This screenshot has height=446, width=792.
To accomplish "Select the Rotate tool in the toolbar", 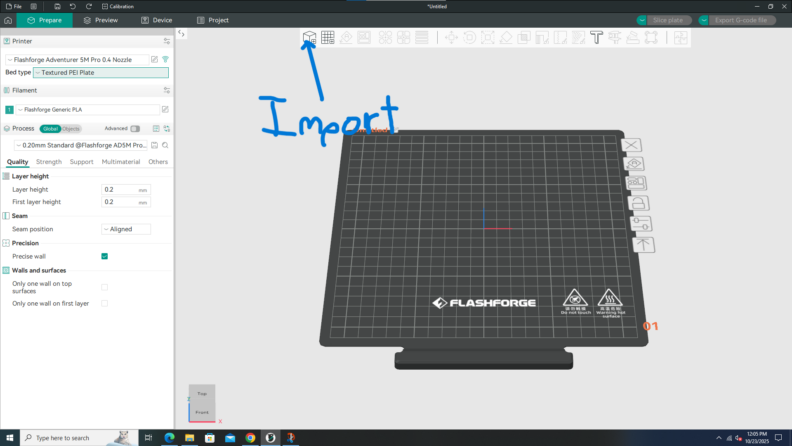I will [x=469, y=37].
